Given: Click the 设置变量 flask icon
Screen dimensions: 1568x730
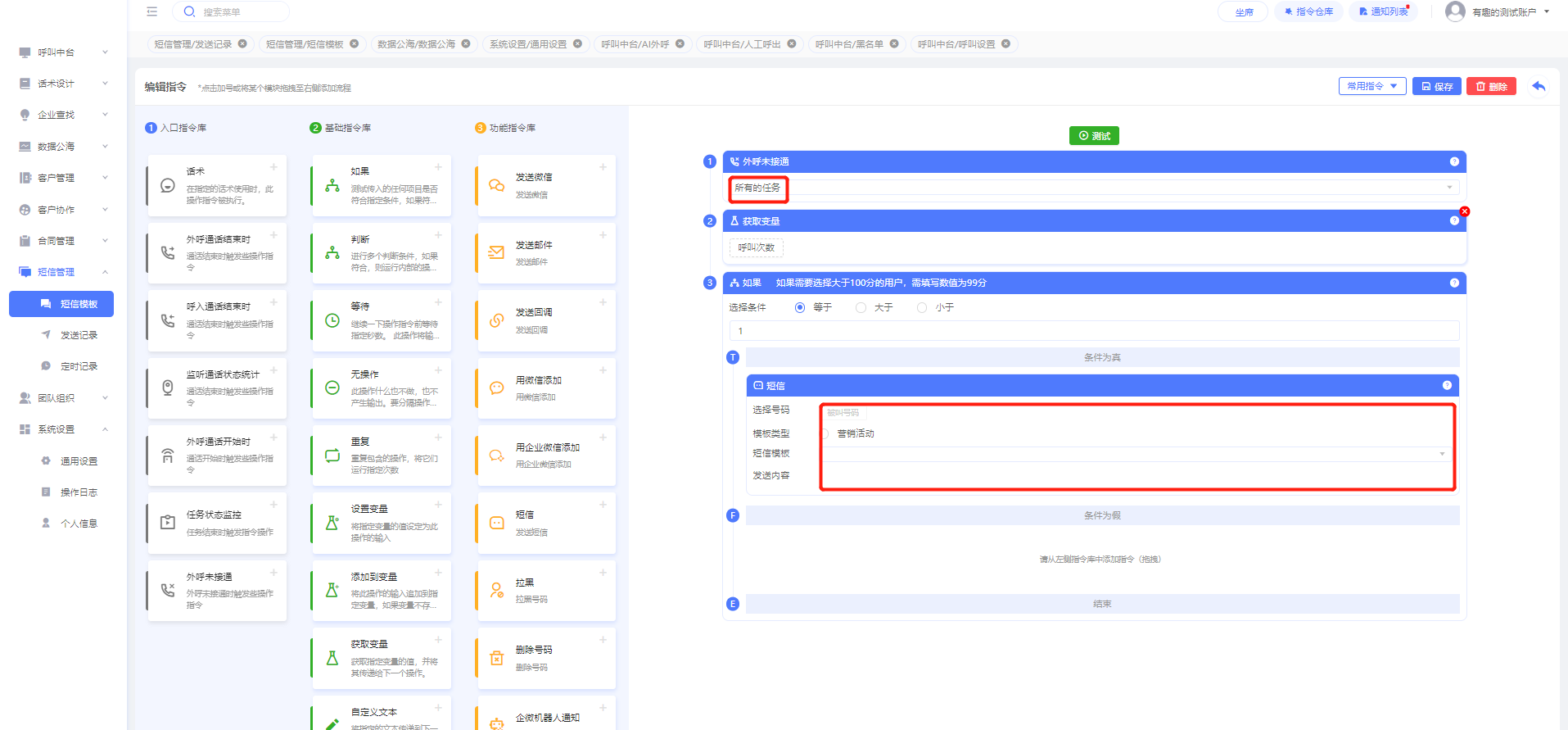Looking at the screenshot, I should pos(332,523).
